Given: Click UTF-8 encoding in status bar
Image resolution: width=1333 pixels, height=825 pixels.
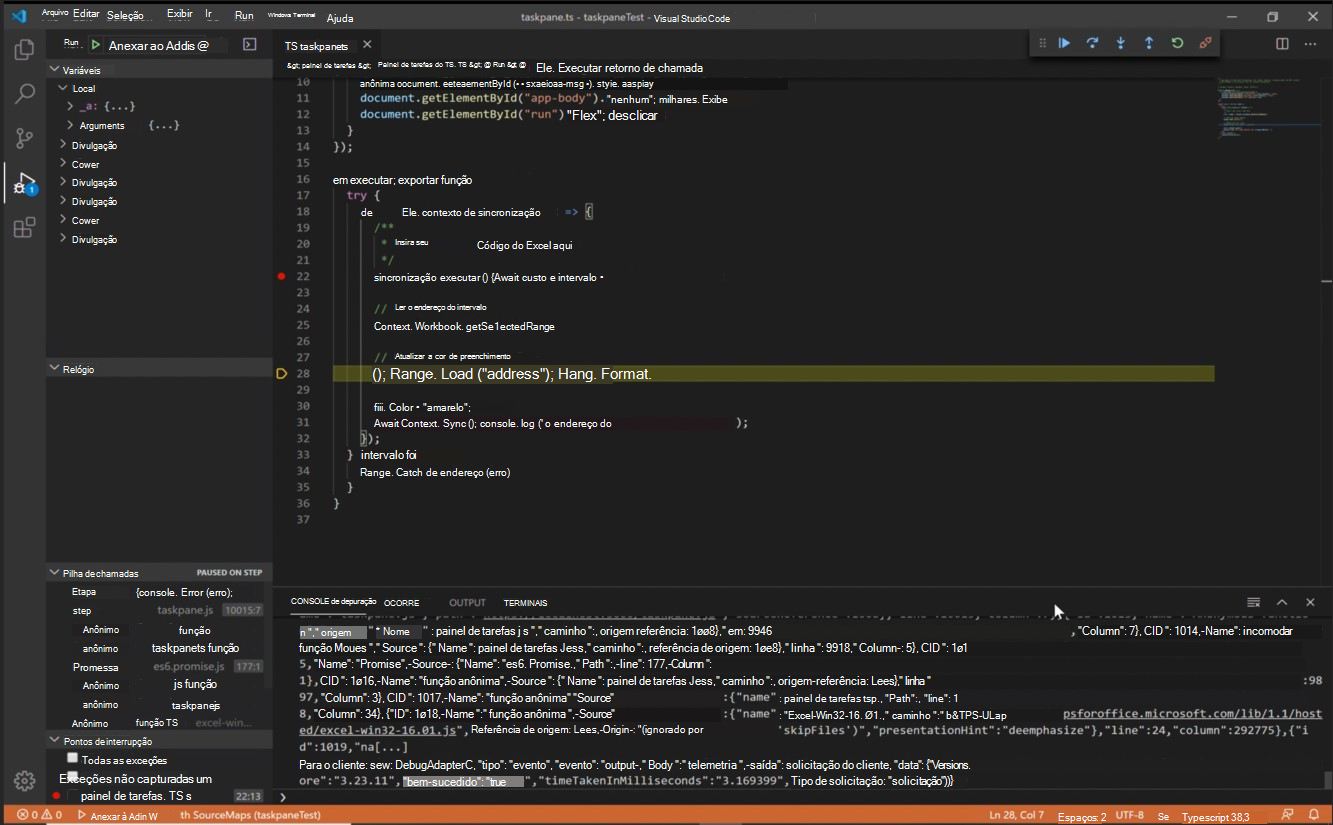Looking at the screenshot, I should [1129, 815].
